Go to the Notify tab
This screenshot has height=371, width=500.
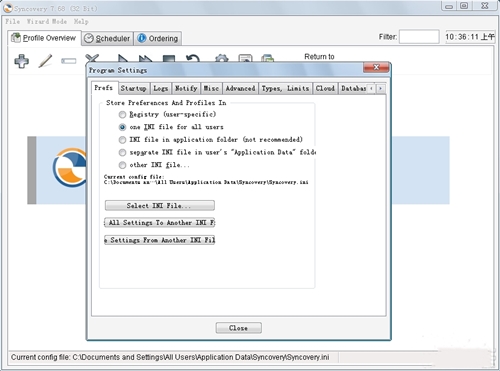tap(186, 88)
